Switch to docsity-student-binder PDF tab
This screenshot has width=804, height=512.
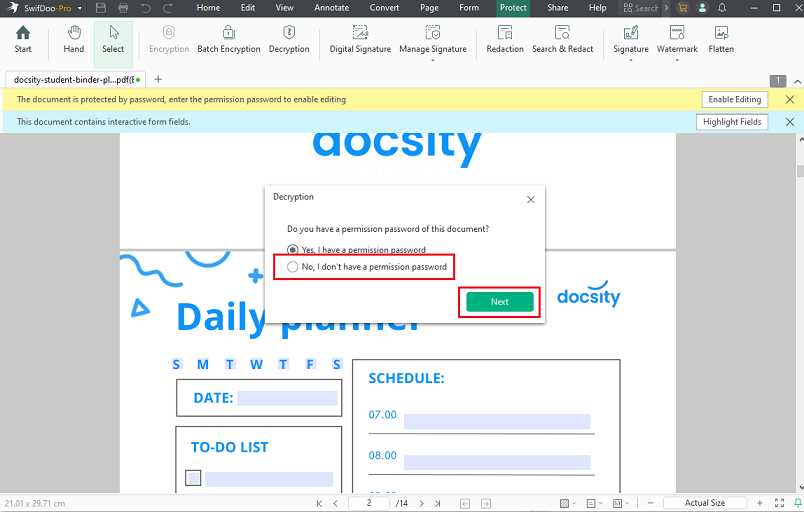(76, 79)
